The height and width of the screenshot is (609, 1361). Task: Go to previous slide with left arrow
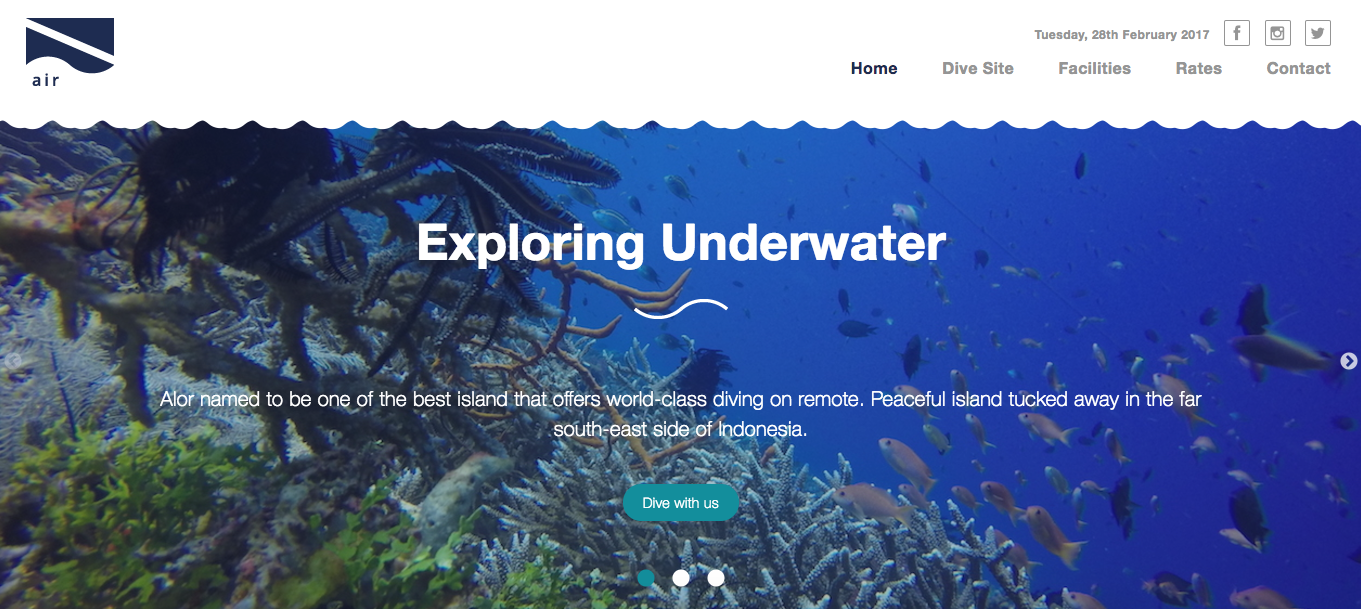pos(13,361)
